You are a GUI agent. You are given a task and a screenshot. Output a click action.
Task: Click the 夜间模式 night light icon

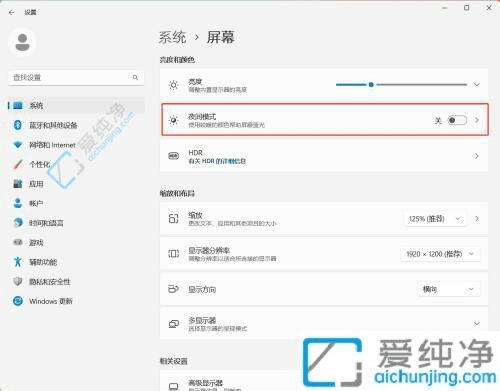173,120
